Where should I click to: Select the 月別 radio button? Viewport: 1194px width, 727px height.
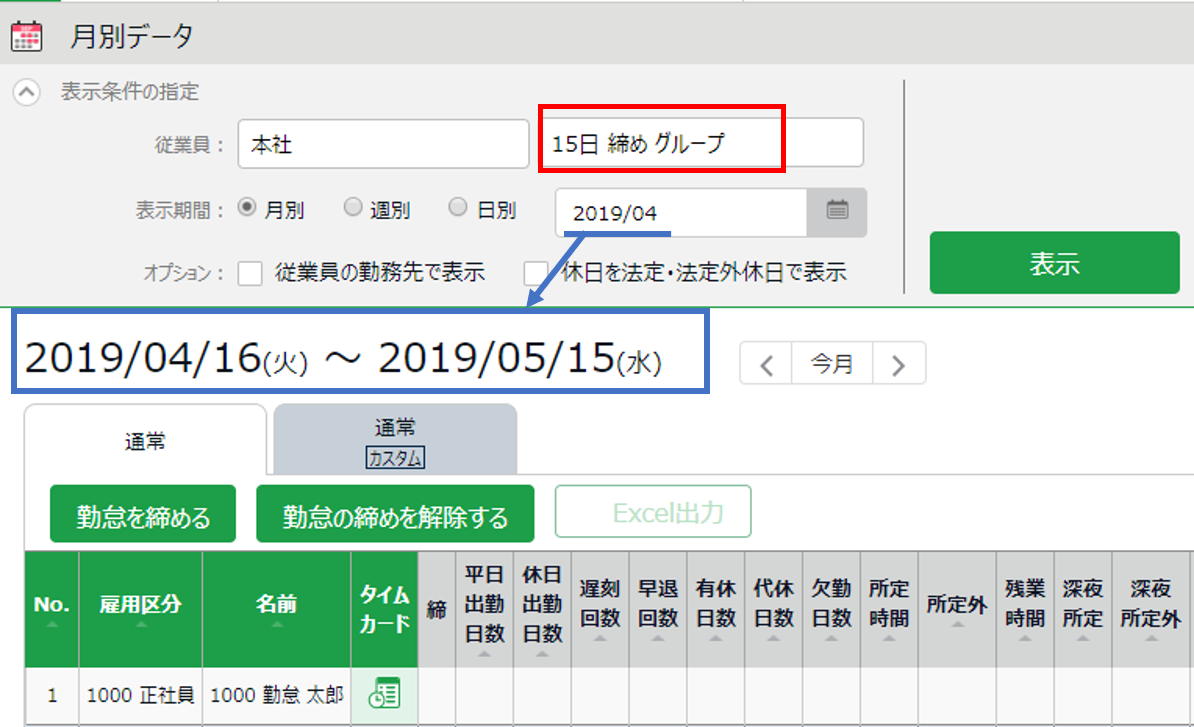(247, 207)
